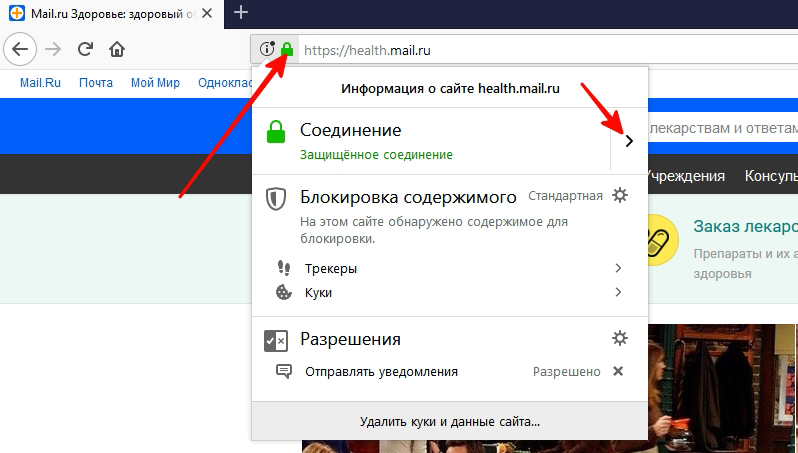Expand the Трекеры row
Viewport: 798px width, 453px height.
coord(450,268)
